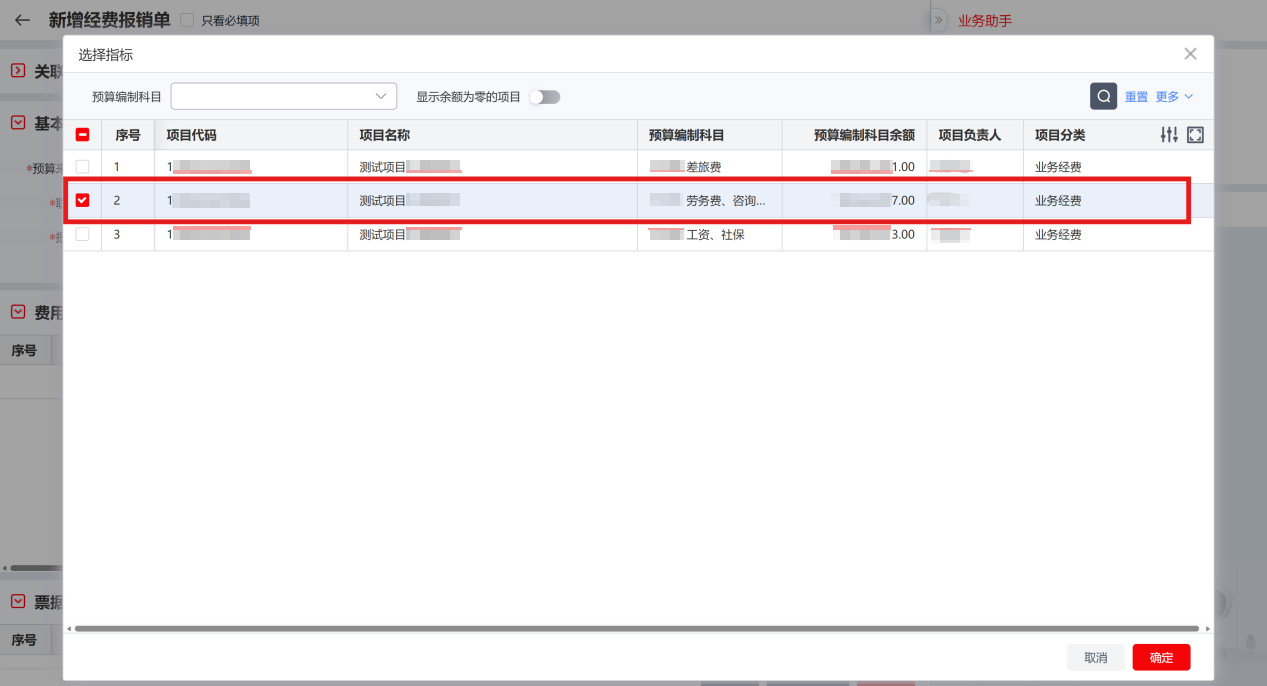Click the 确定 button
The width and height of the screenshot is (1267, 686).
point(1161,657)
